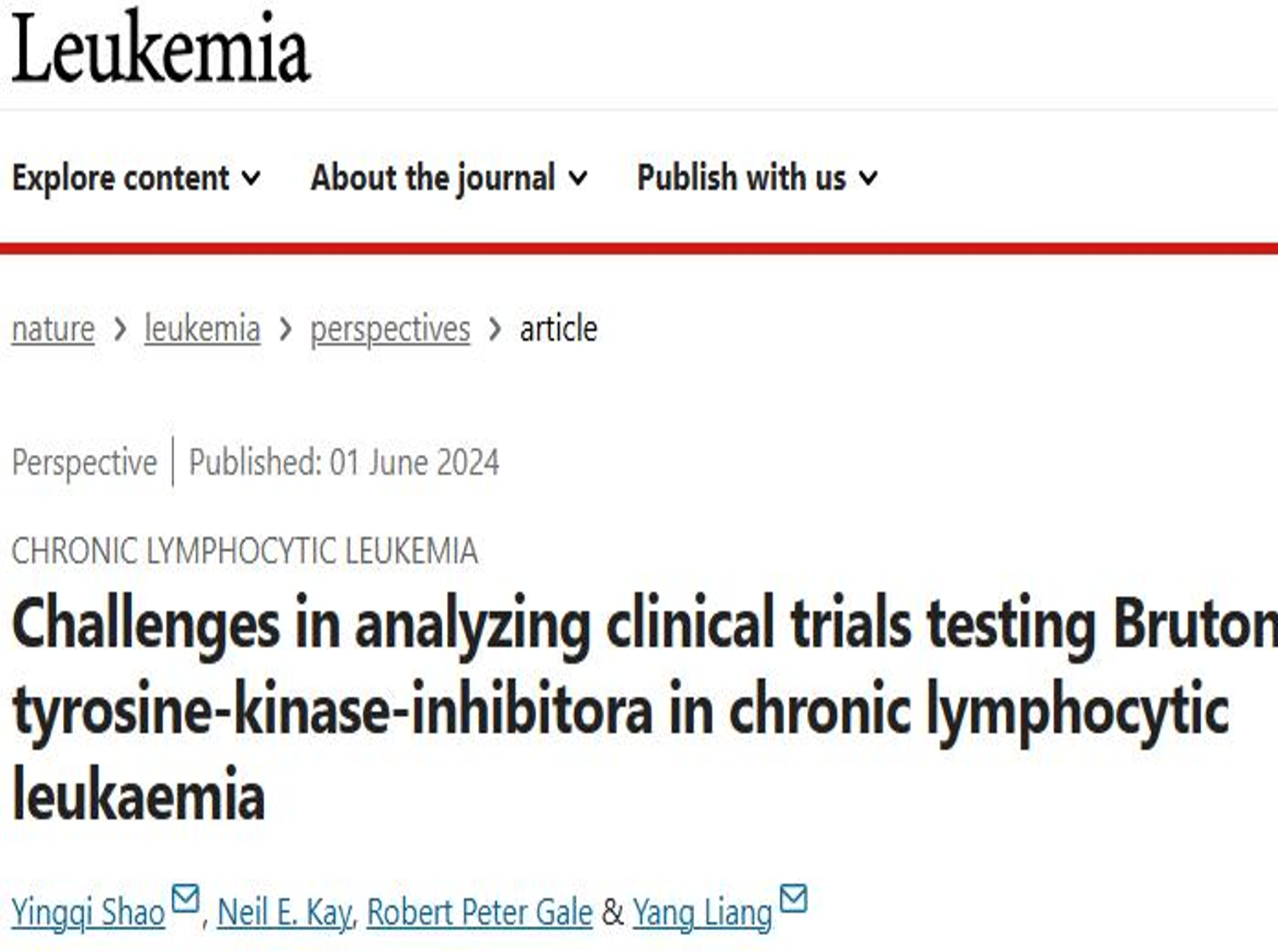The width and height of the screenshot is (1278, 952).
Task: Open author Yang Liang's link
Action: click(x=702, y=913)
